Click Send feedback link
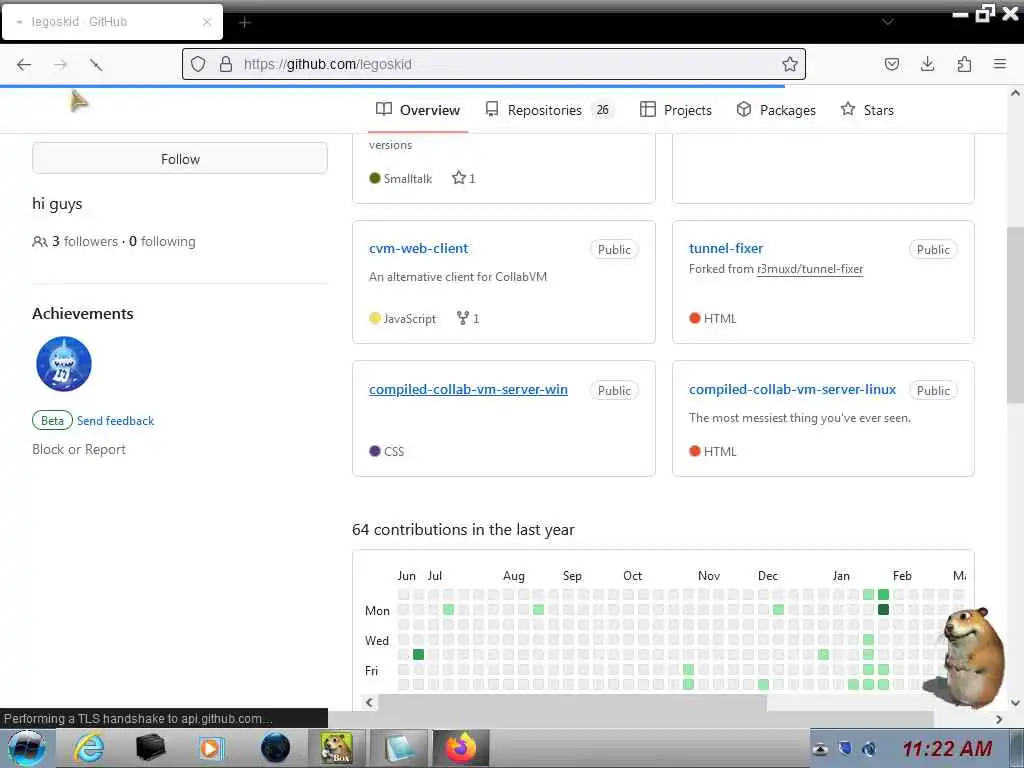The width and height of the screenshot is (1024, 768). (x=116, y=421)
